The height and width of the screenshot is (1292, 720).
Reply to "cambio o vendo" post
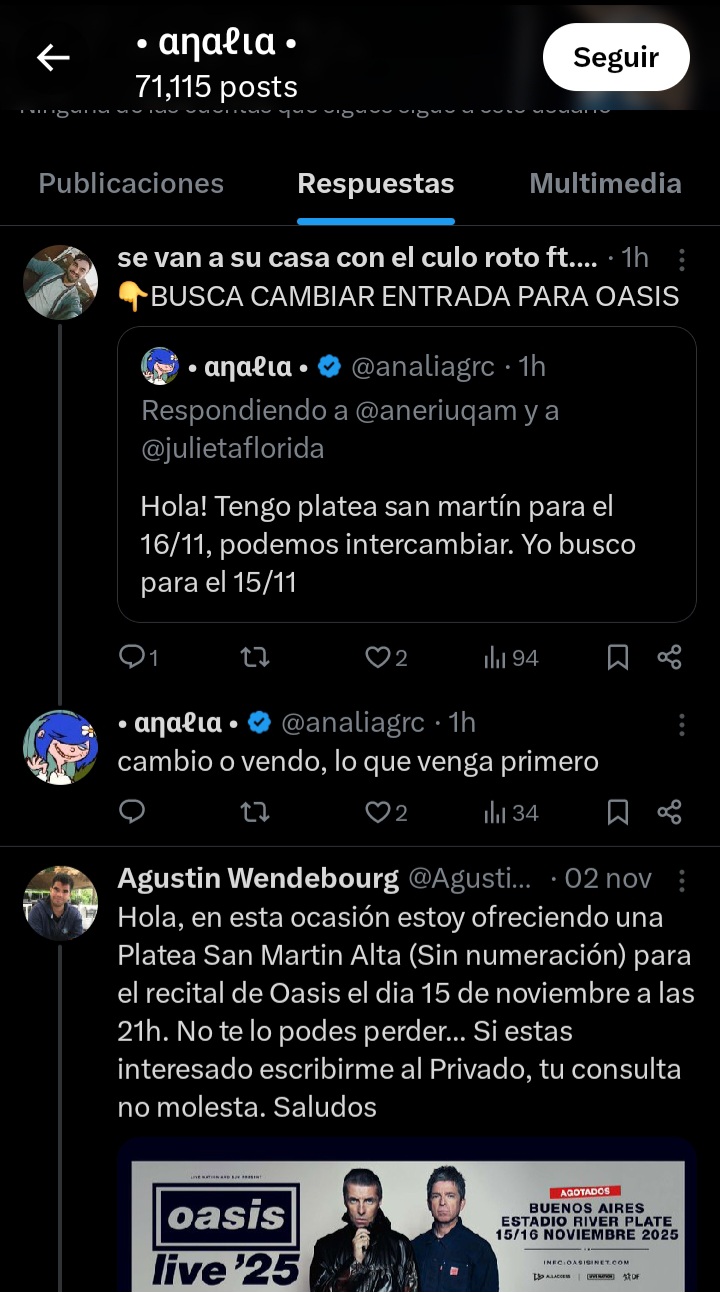pyautogui.click(x=133, y=812)
